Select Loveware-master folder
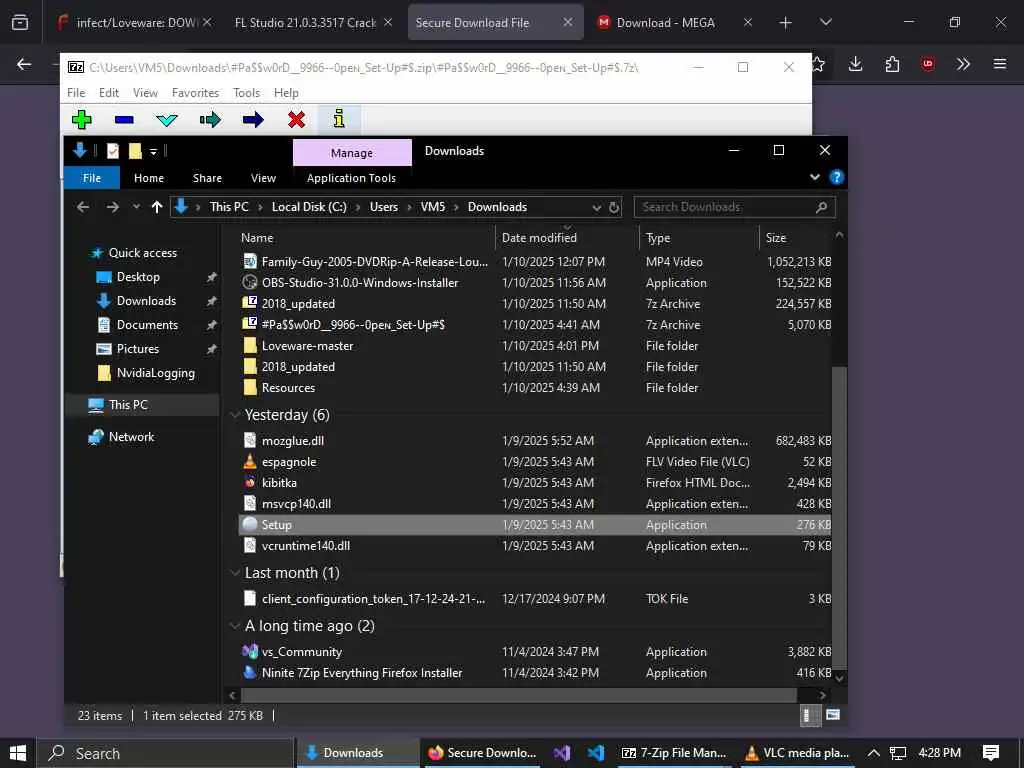The height and width of the screenshot is (768, 1024). tap(308, 346)
